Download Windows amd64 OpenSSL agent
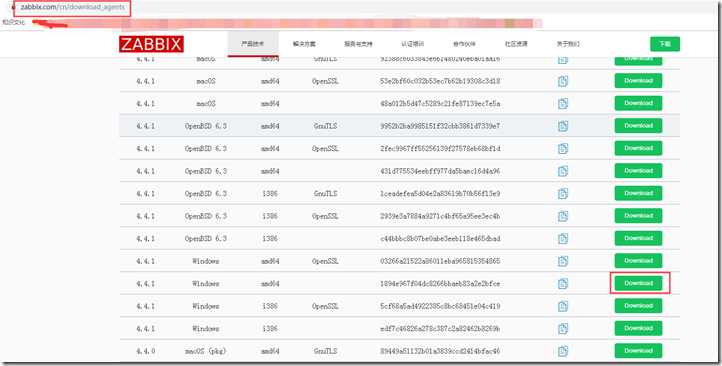722x366 pixels. point(638,261)
